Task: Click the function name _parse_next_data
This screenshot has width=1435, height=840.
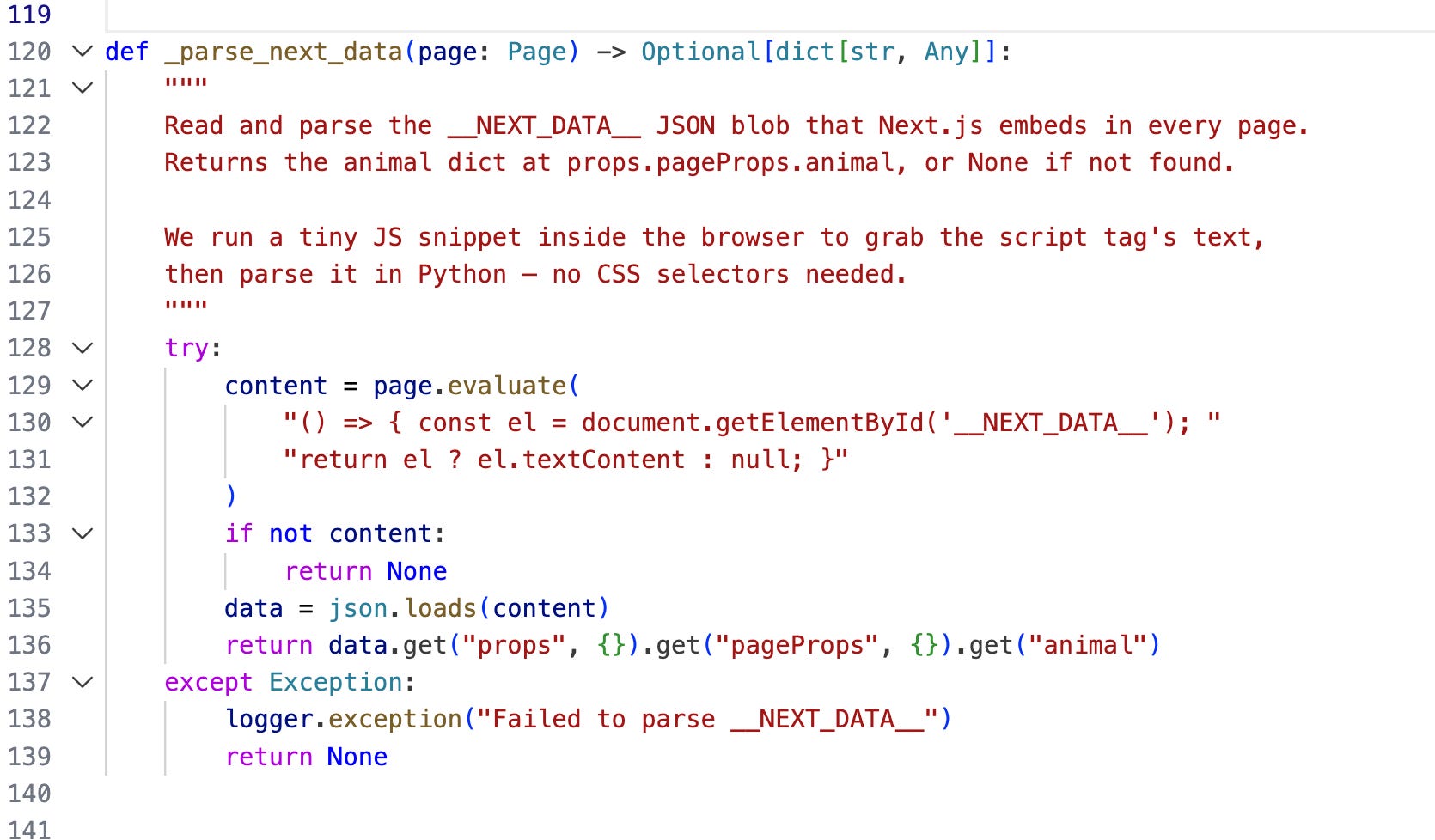Action: click(x=284, y=52)
